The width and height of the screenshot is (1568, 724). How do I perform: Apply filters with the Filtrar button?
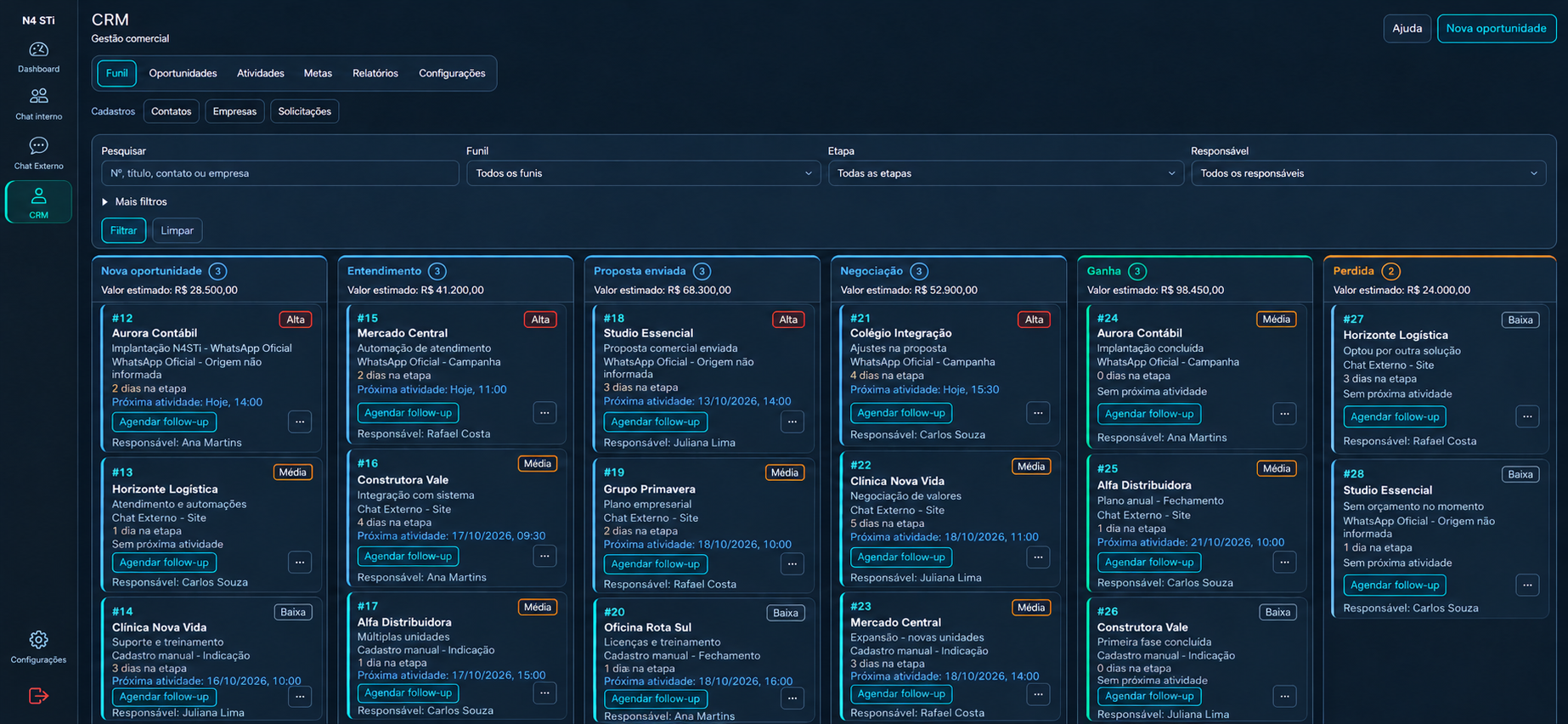pyautogui.click(x=123, y=230)
